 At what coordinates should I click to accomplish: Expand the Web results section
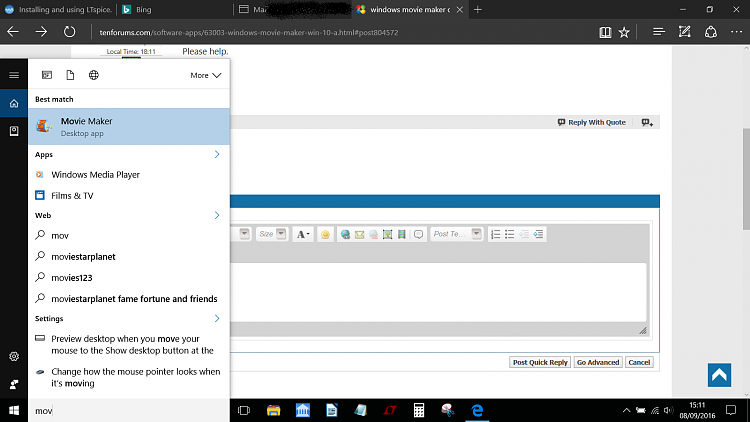217,215
